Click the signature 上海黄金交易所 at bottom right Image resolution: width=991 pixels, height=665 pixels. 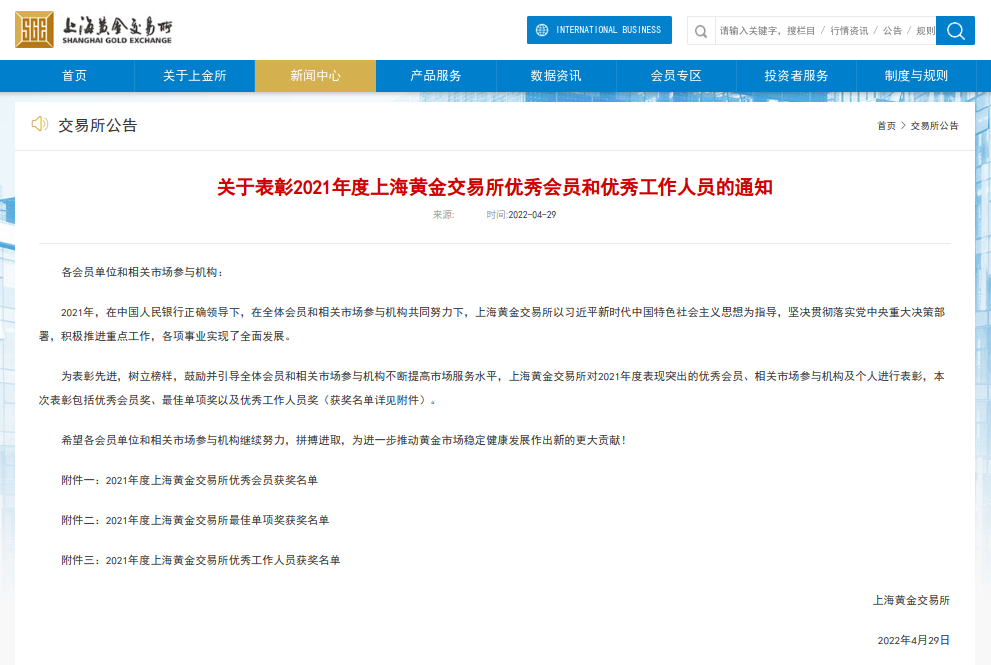[911, 600]
